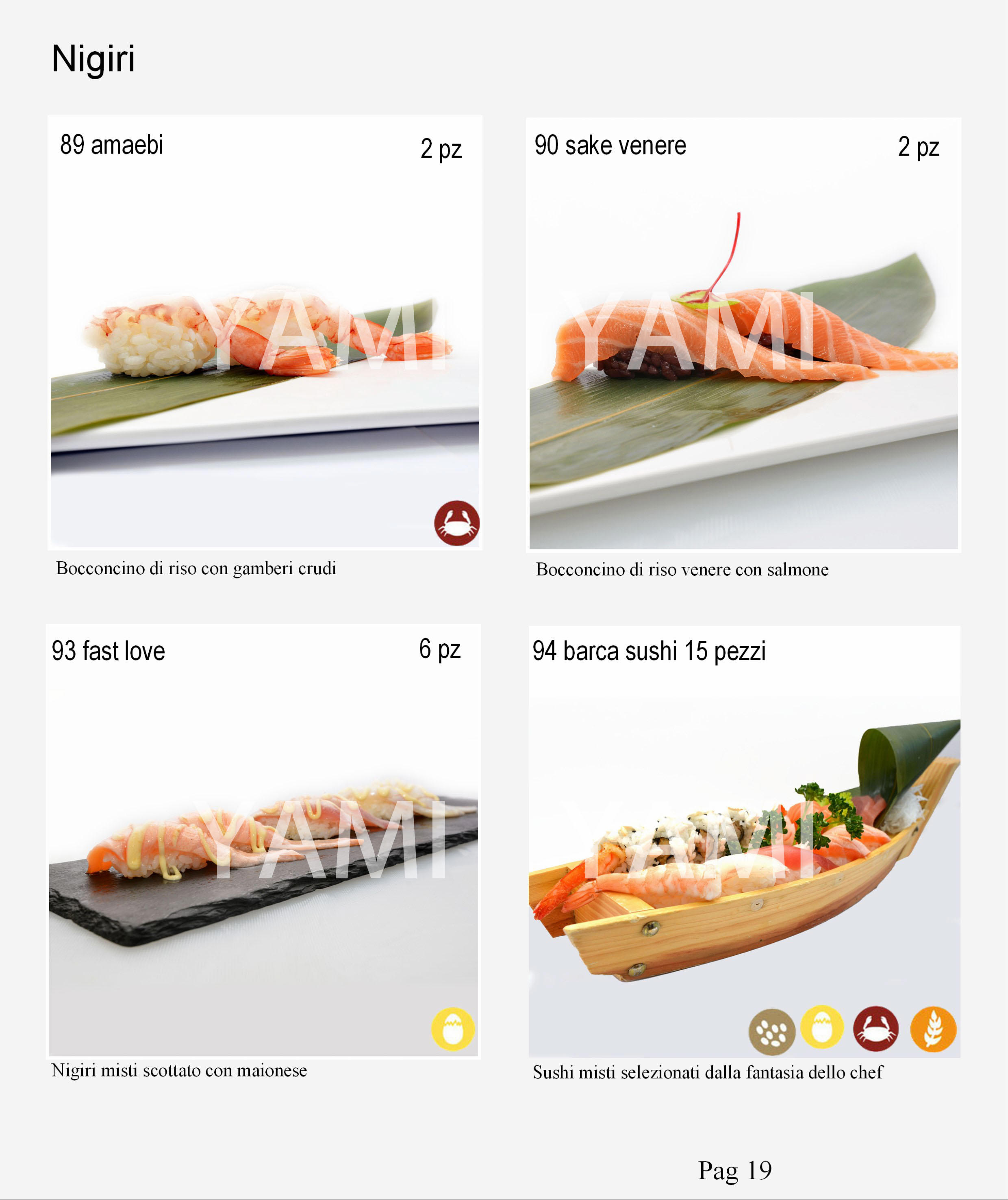The height and width of the screenshot is (1200, 1008).
Task: Click the '93 fast love' item title
Action: (109, 651)
